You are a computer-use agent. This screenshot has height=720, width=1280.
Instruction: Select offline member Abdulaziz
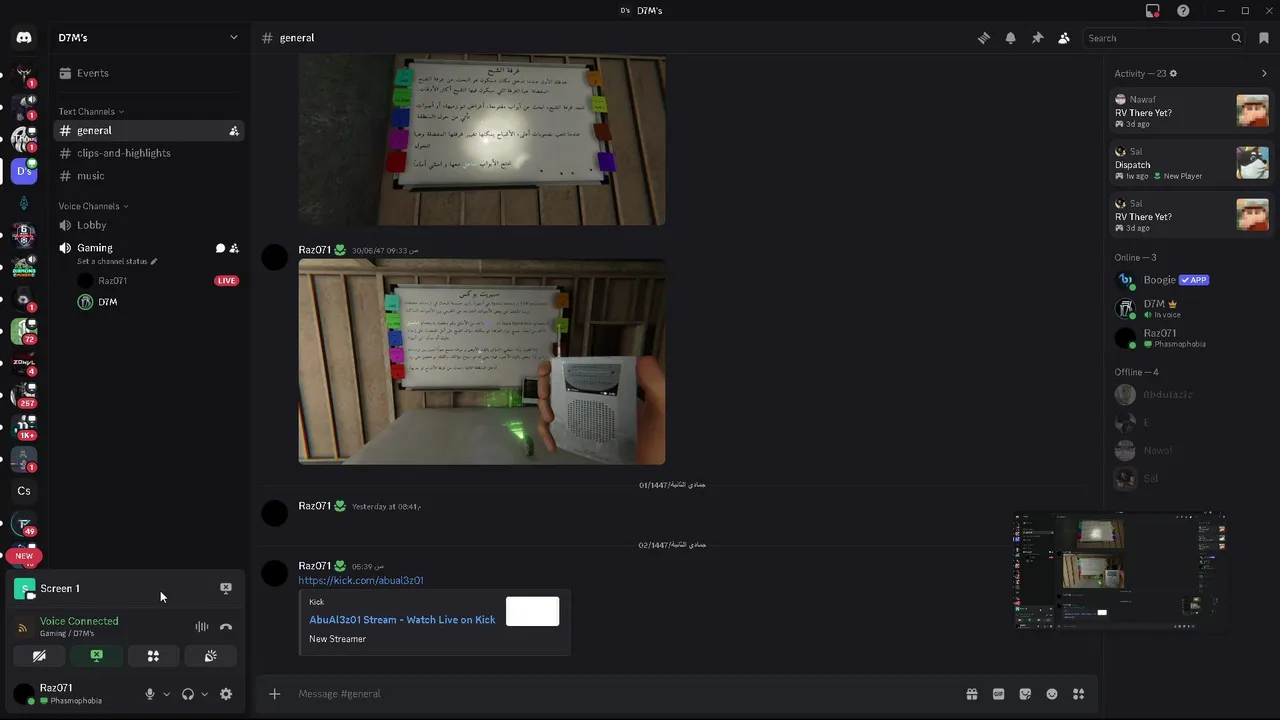tap(1191, 395)
